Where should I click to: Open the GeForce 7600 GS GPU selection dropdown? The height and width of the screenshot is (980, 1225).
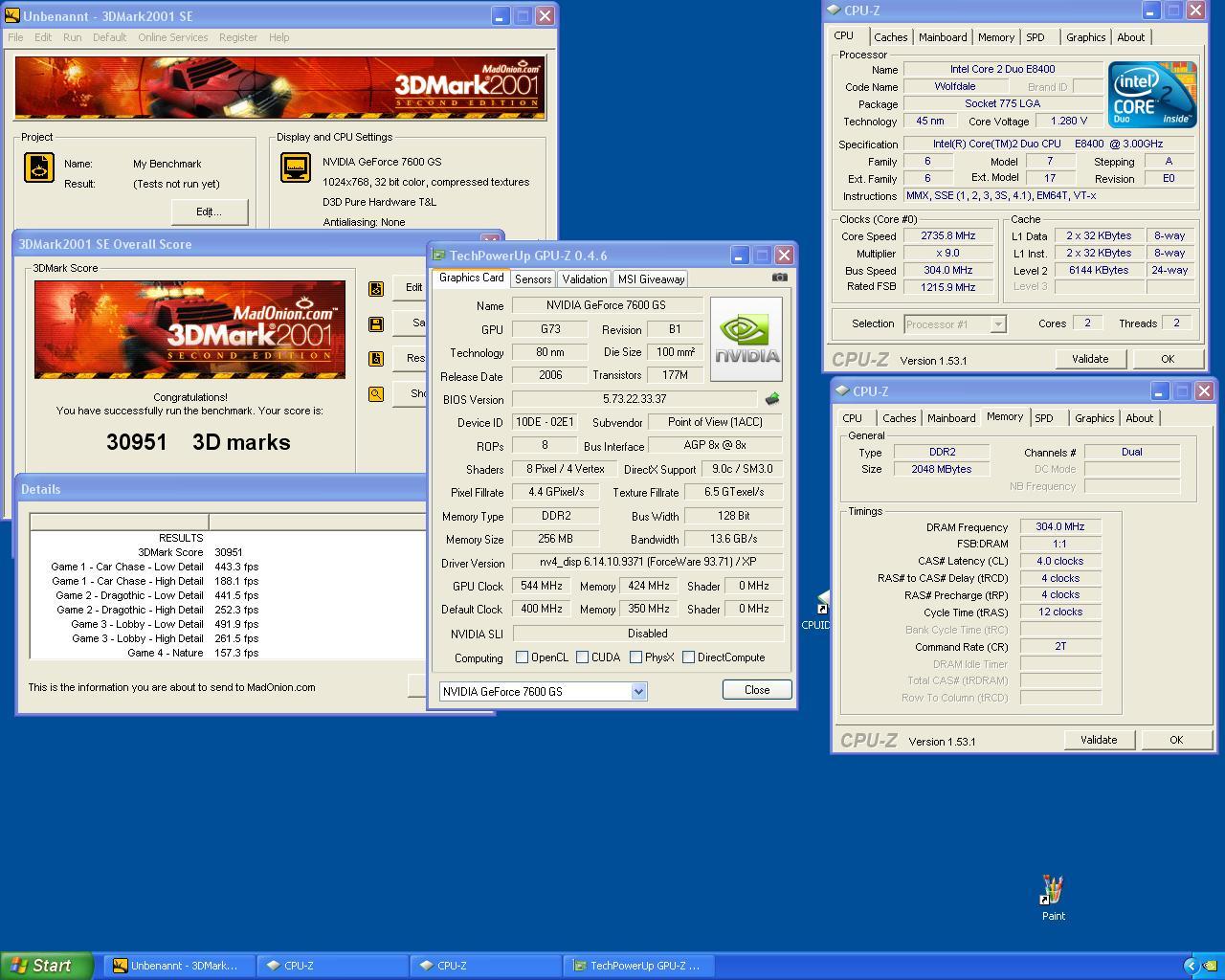pyautogui.click(x=638, y=691)
